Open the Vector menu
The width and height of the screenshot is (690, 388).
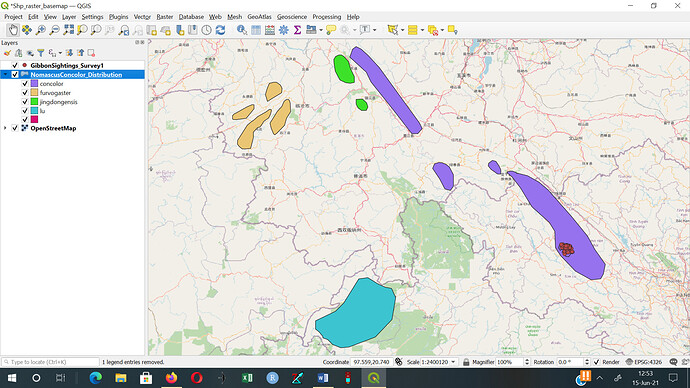142,17
